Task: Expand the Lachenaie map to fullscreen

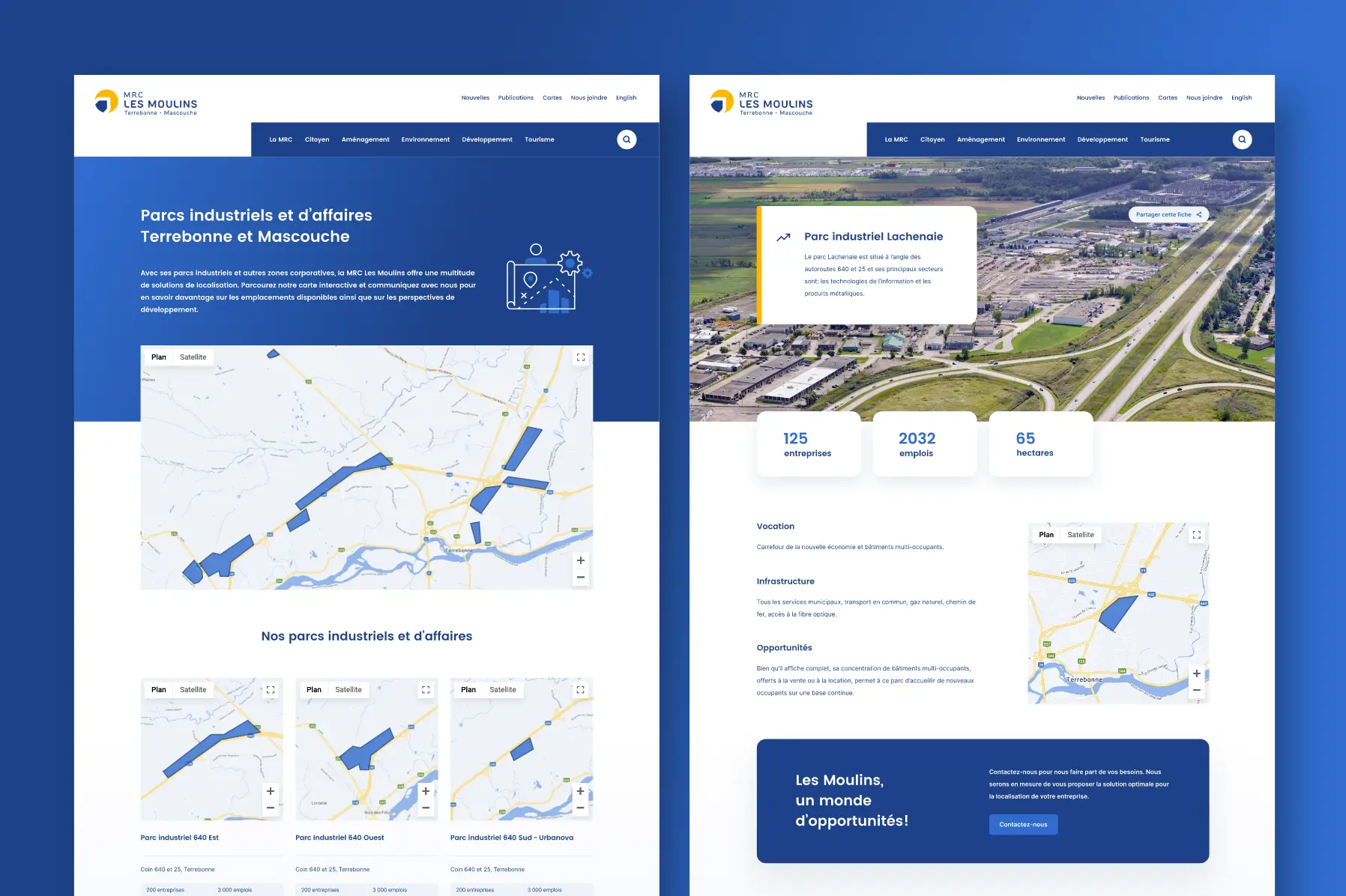Action: [1197, 535]
